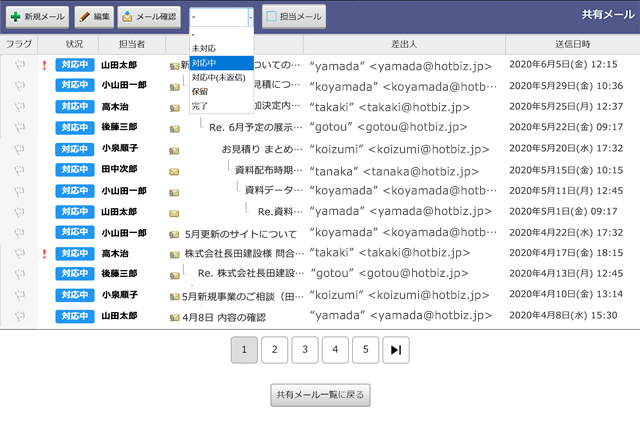
Task: Go to page 1
Action: coord(244,350)
